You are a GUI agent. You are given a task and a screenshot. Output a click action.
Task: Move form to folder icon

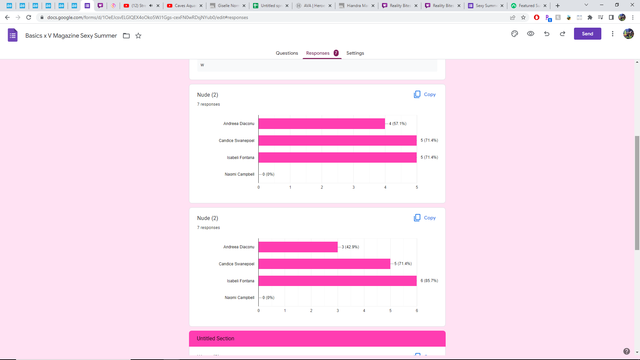127,36
